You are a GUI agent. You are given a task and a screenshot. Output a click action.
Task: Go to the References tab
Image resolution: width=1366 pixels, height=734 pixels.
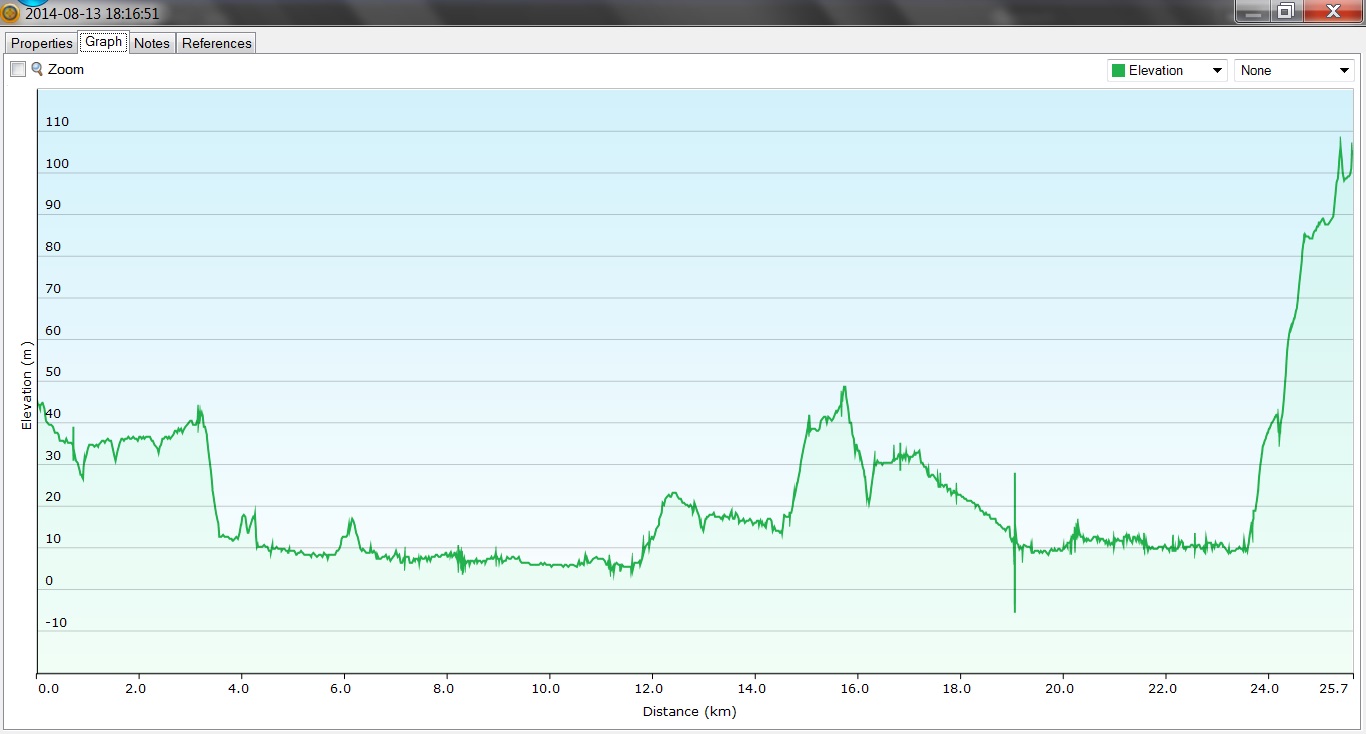[x=216, y=43]
